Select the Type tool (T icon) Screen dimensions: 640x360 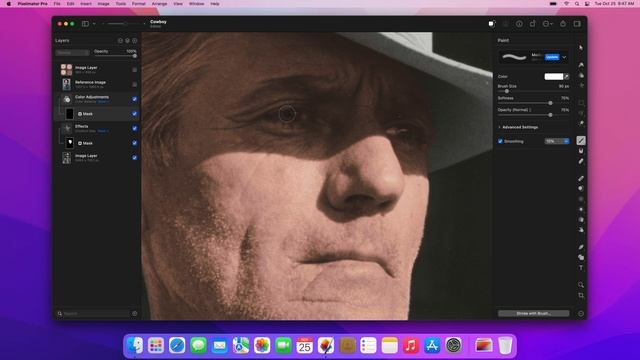point(581,268)
